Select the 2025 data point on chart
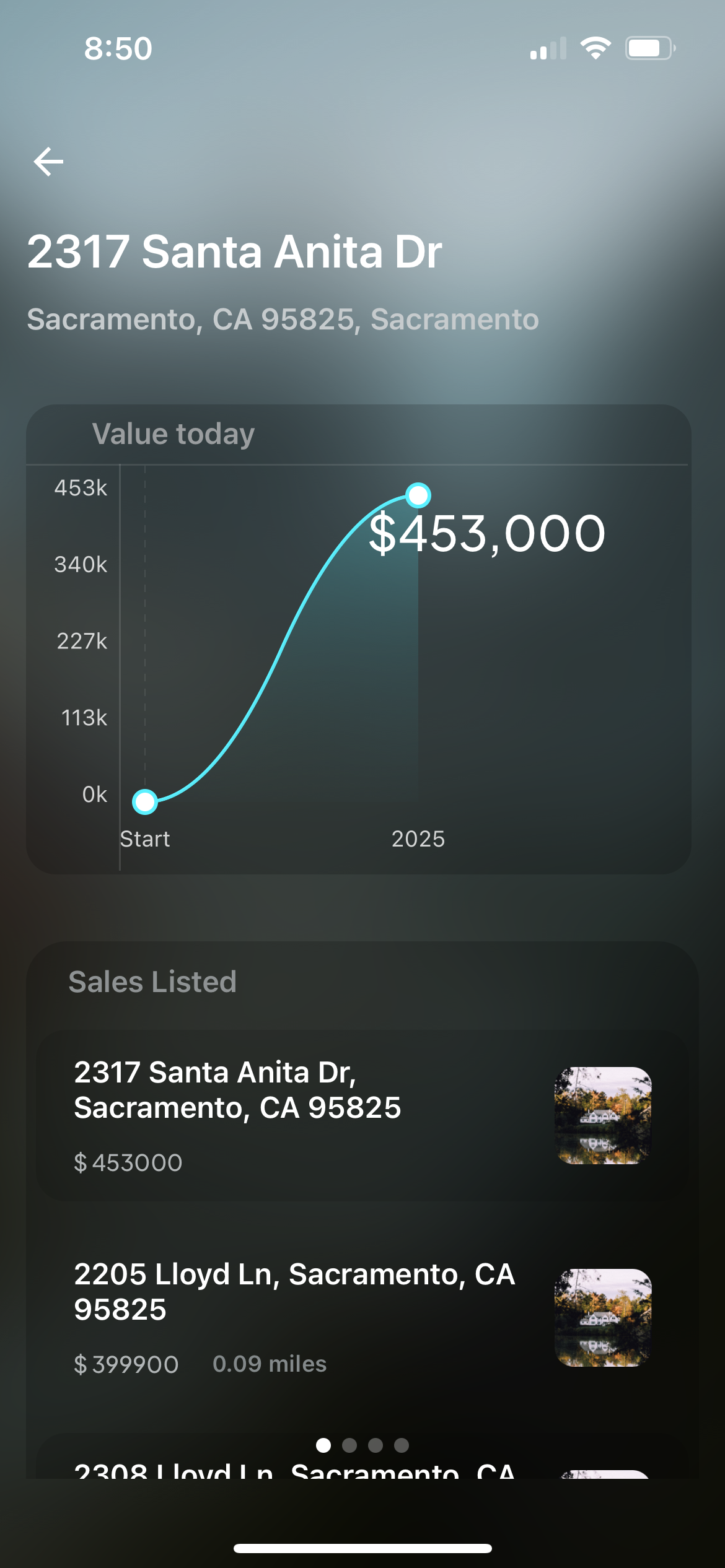 [418, 495]
